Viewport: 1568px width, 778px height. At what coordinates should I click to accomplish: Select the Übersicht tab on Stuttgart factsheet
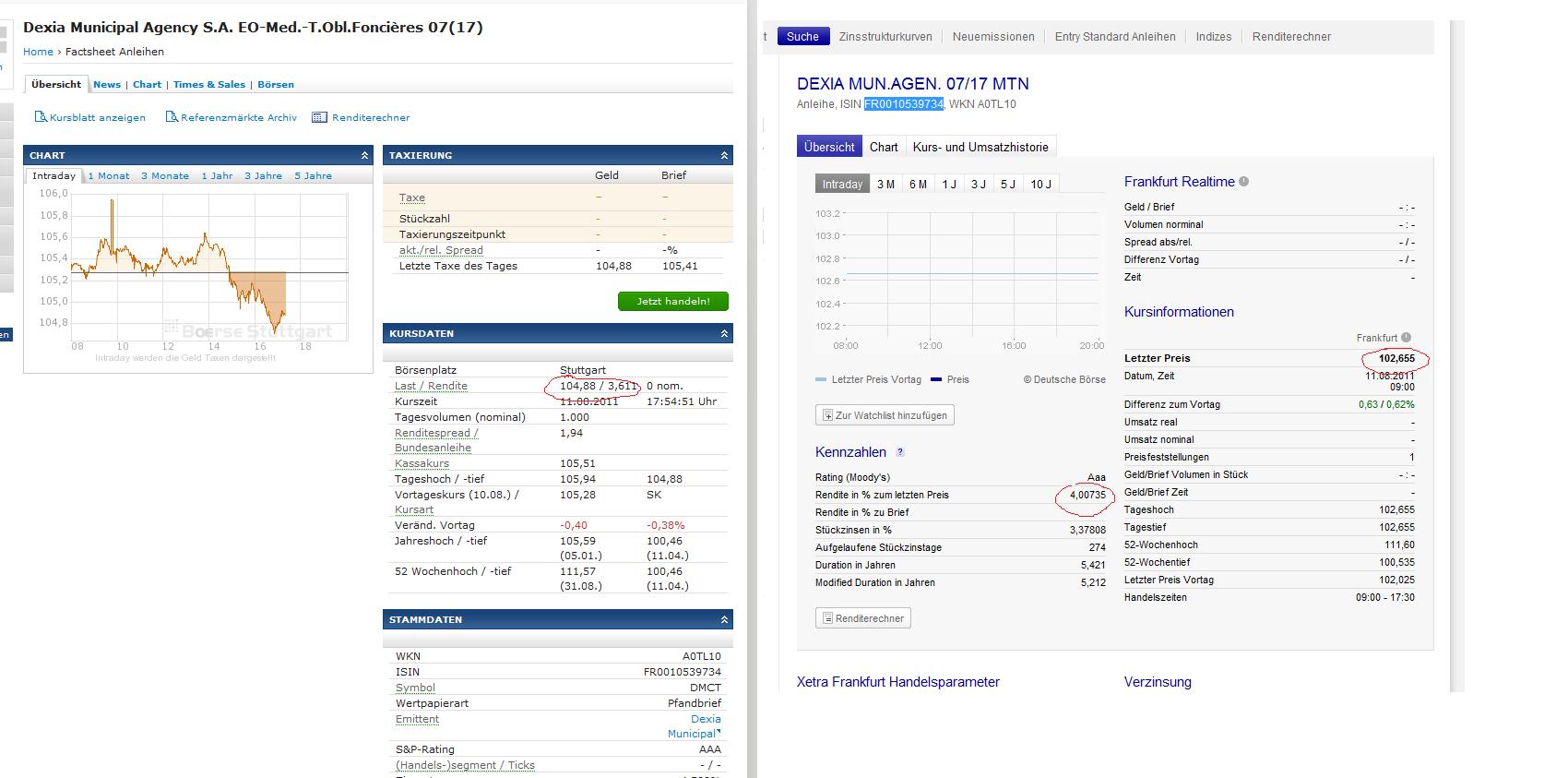tap(56, 84)
